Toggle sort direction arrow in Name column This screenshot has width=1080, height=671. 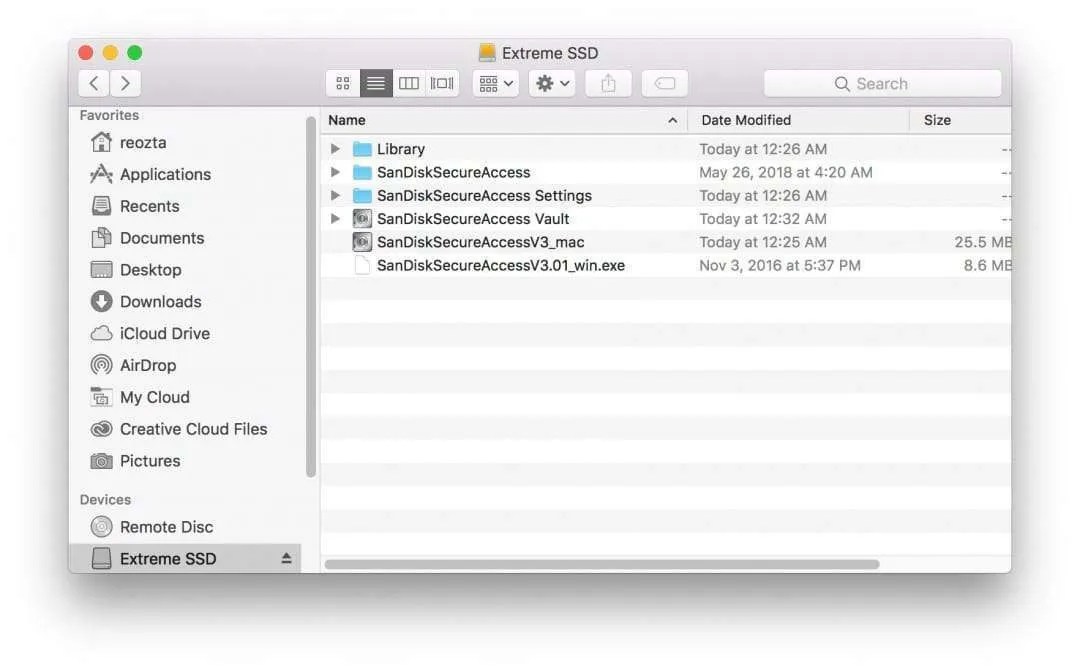pyautogui.click(x=672, y=121)
